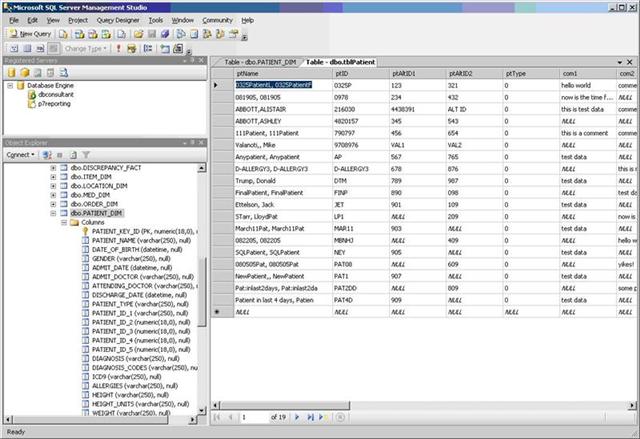Toggle the Show SQL Pane button
This screenshot has width=640, height=439.
coord(40,49)
